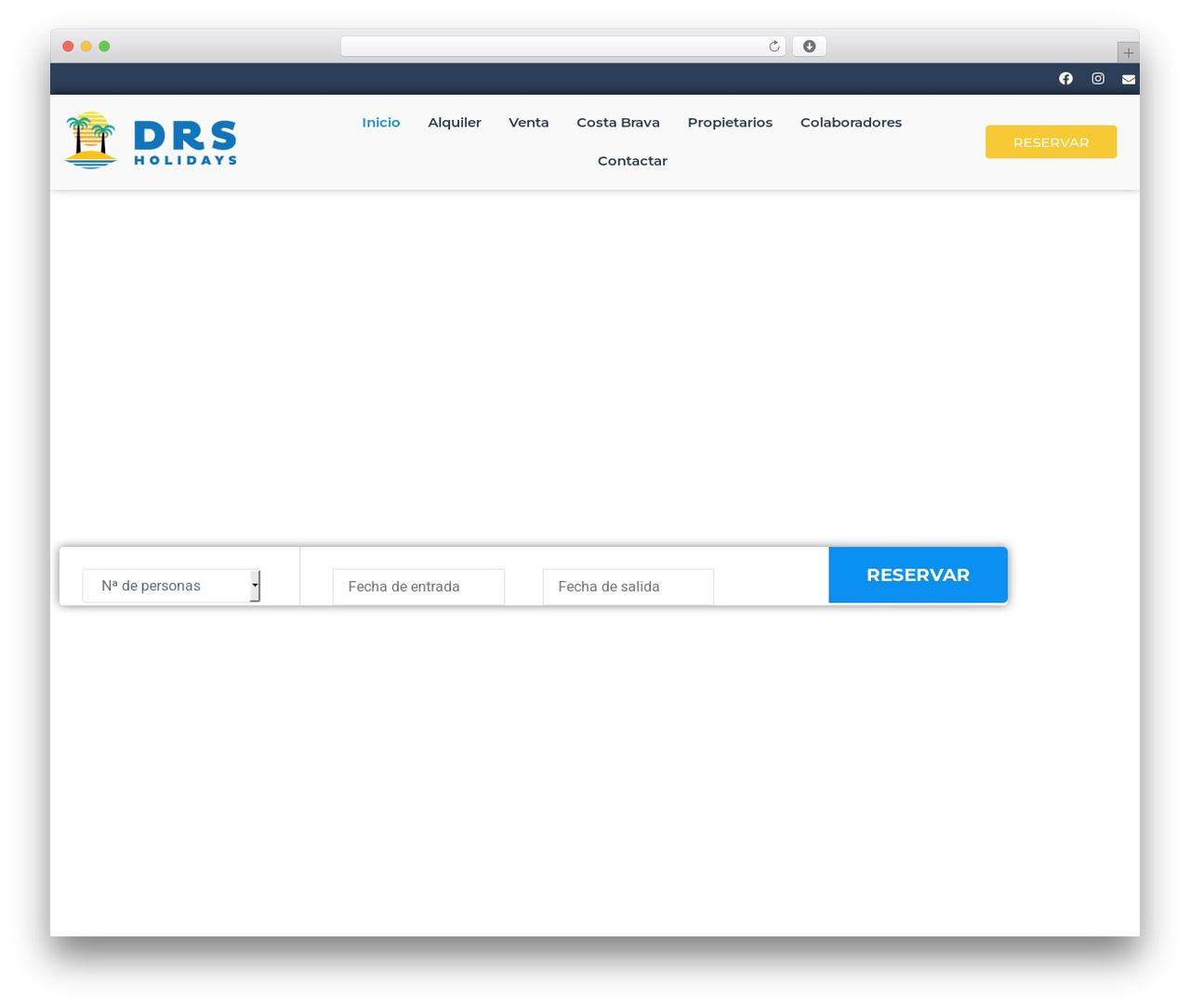Expand the Nª de personas dropdown
The image size is (1190, 1008).
pyautogui.click(x=171, y=586)
